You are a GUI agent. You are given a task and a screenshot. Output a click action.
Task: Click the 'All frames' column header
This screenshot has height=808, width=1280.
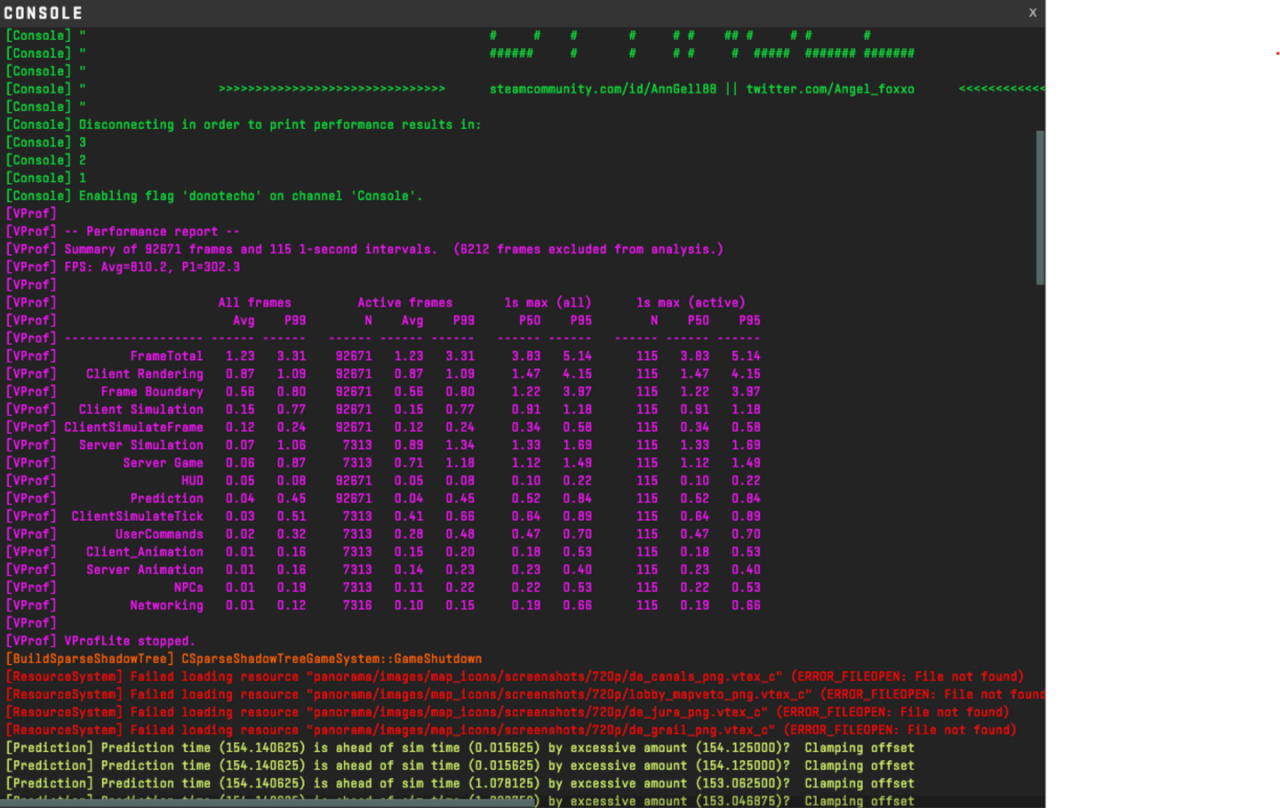(255, 303)
